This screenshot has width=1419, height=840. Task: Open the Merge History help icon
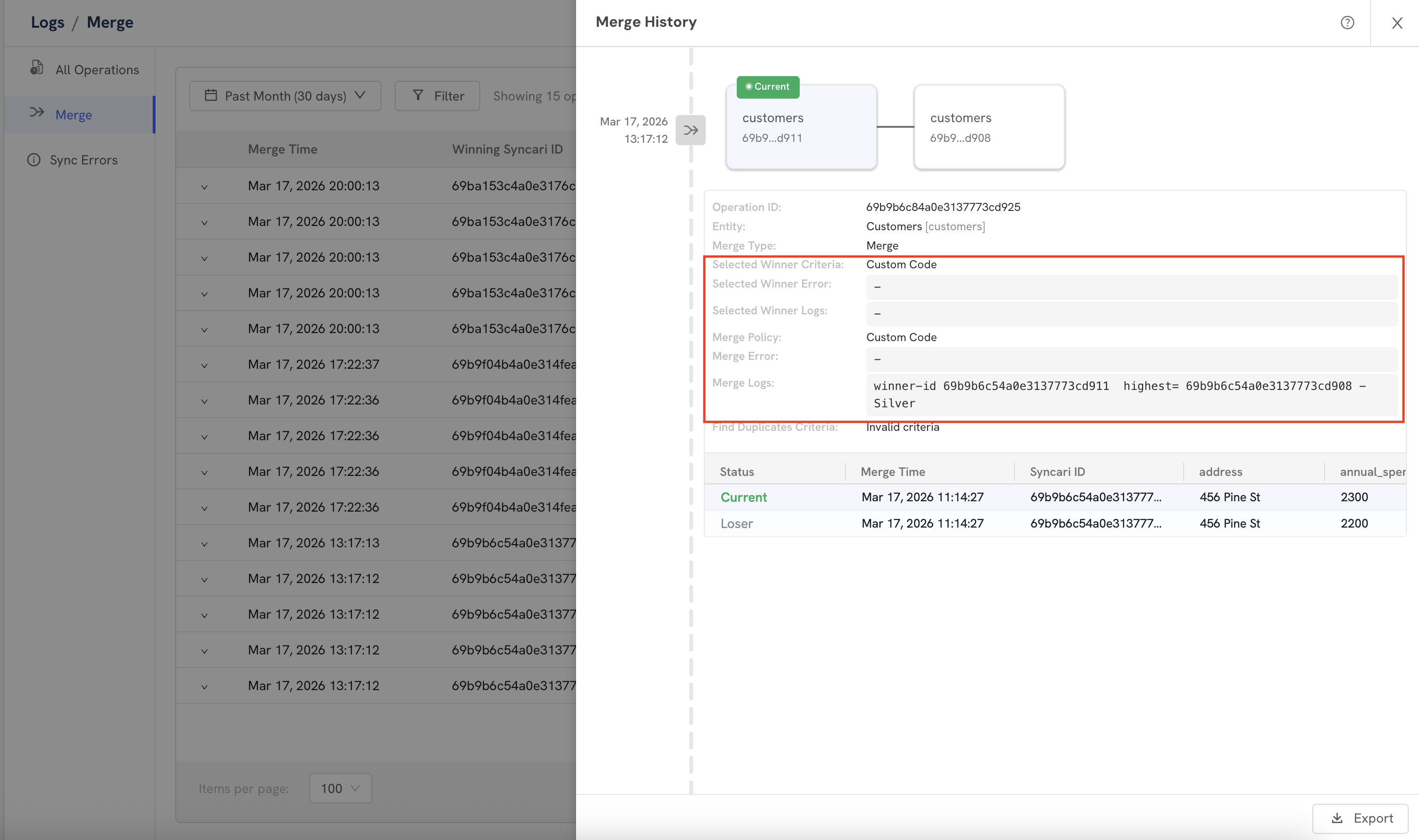click(x=1347, y=23)
